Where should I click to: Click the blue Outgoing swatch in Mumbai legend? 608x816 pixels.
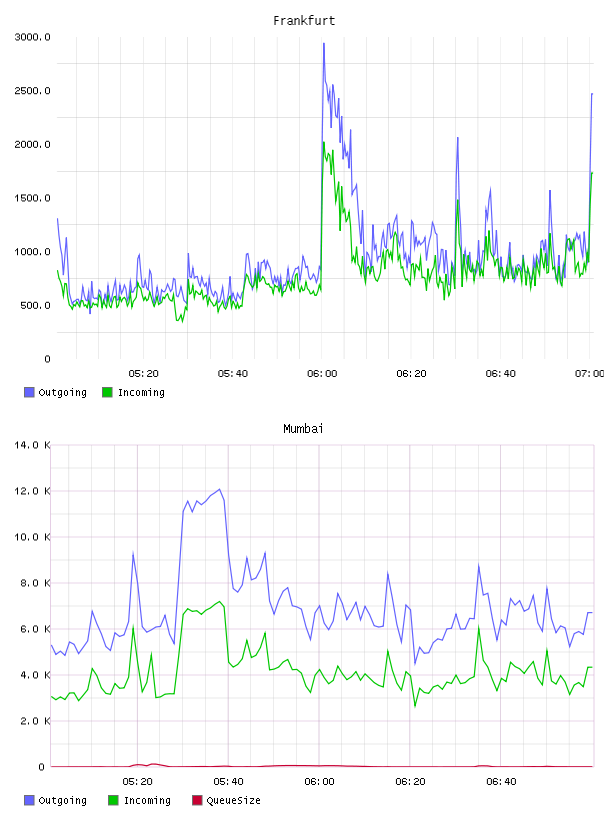29,800
